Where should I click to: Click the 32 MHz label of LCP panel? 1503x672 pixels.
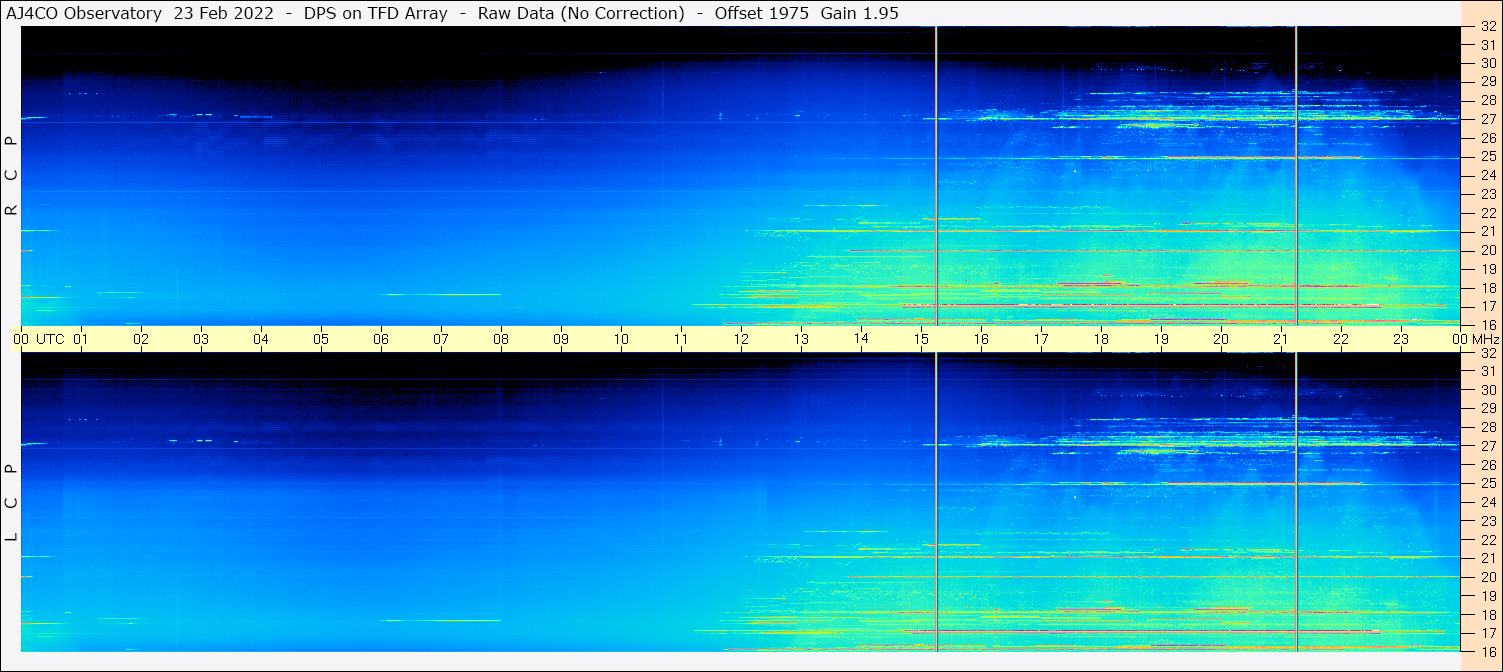[x=1488, y=353]
